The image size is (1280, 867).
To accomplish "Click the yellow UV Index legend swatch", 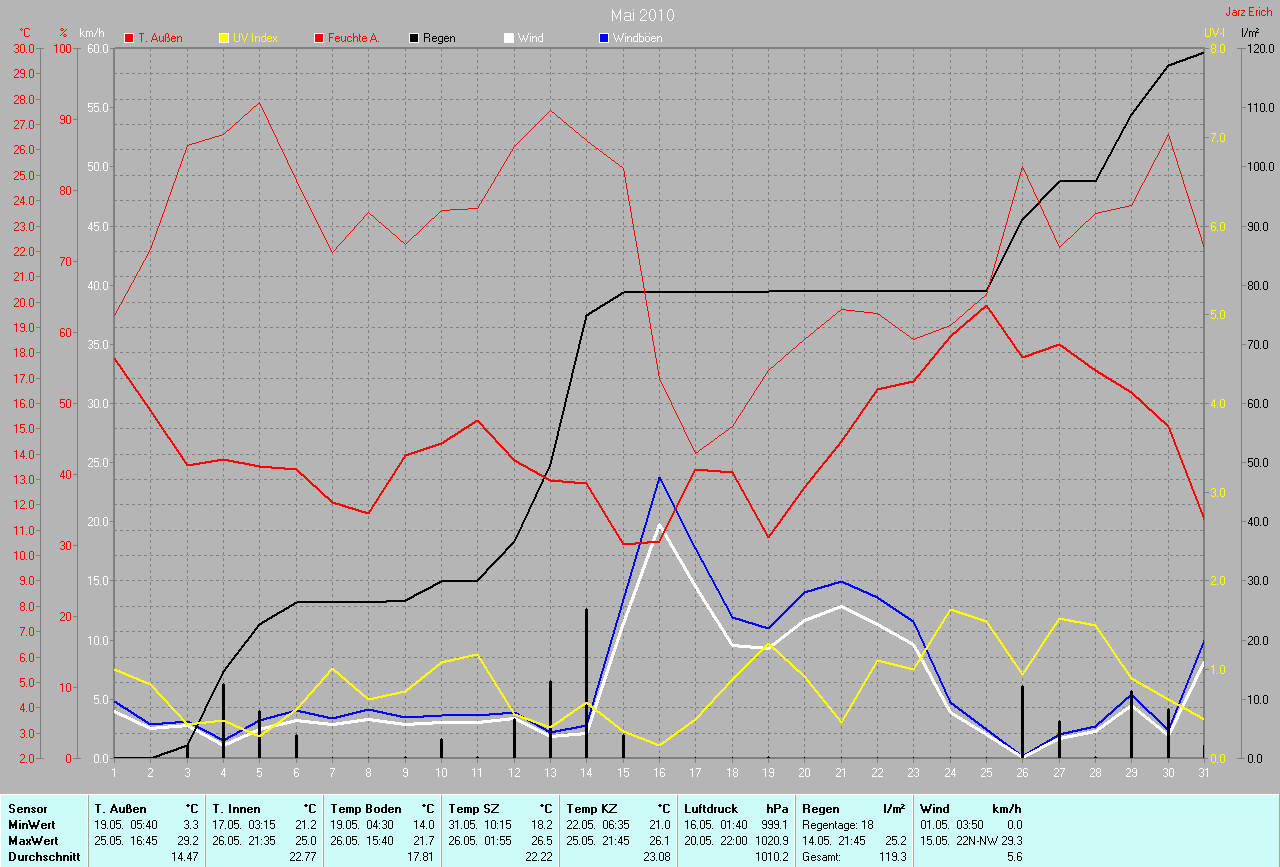I will click(224, 38).
